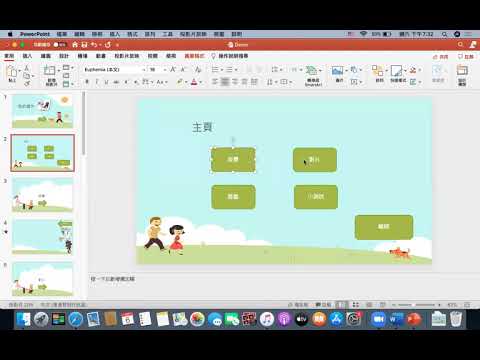The image size is (480, 360).
Task: Click the Paste clipboard icon
Action: pyautogui.click(x=12, y=71)
